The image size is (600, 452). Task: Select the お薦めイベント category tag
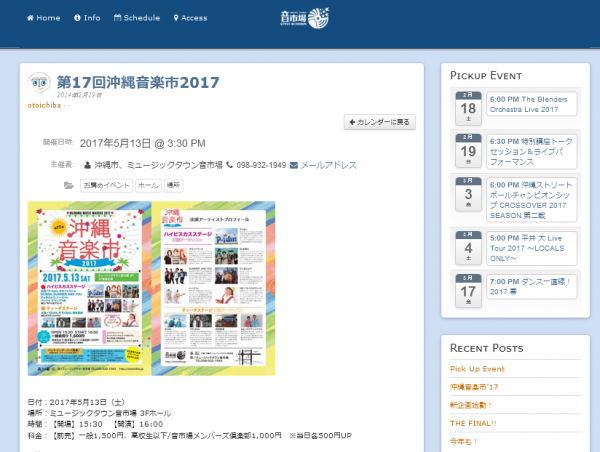[106, 185]
